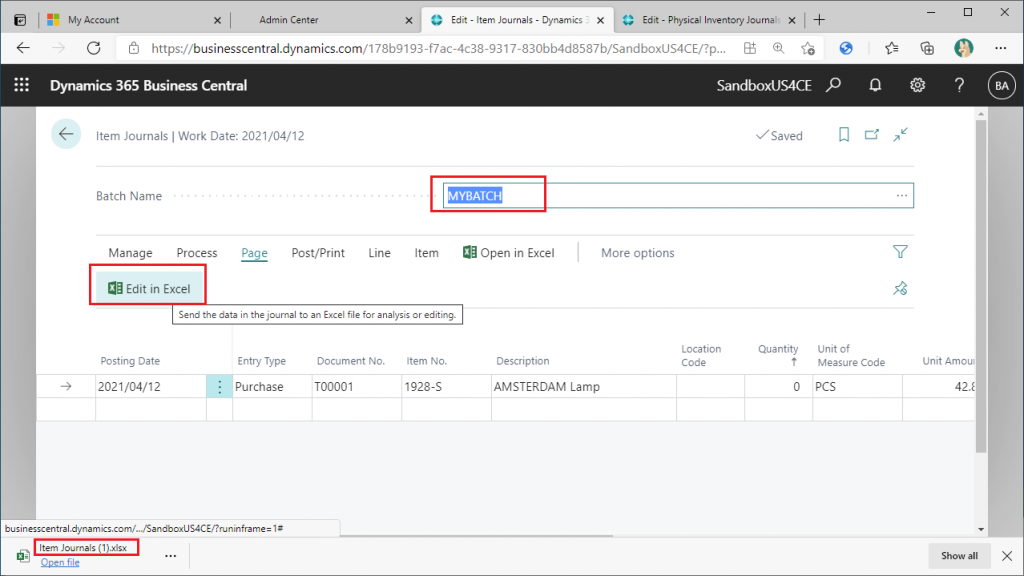Open the Manage menu

(131, 253)
